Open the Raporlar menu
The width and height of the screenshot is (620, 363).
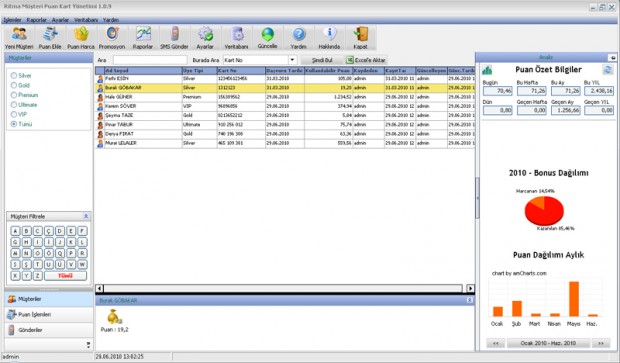[36, 20]
